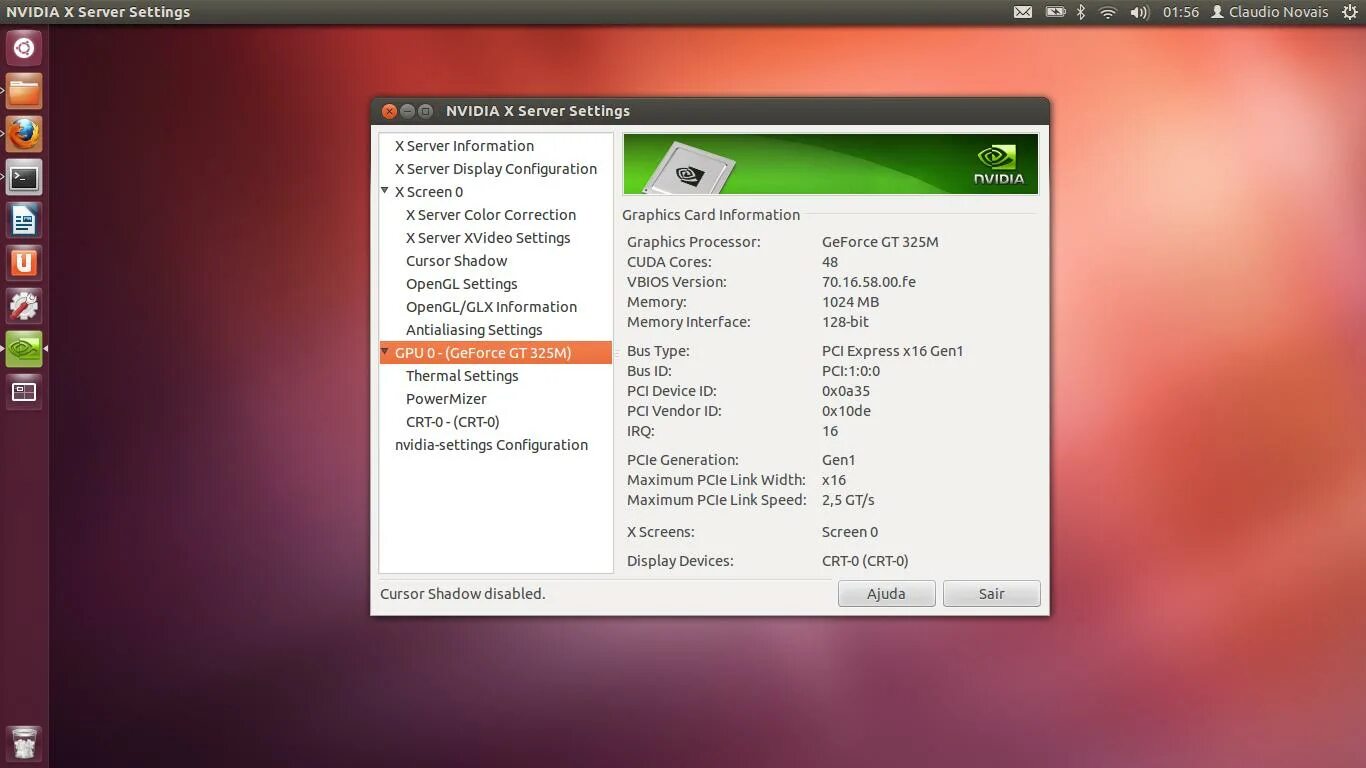Viewport: 1366px width, 768px height.
Task: Open the Terminal from the dock
Action: coord(23,177)
